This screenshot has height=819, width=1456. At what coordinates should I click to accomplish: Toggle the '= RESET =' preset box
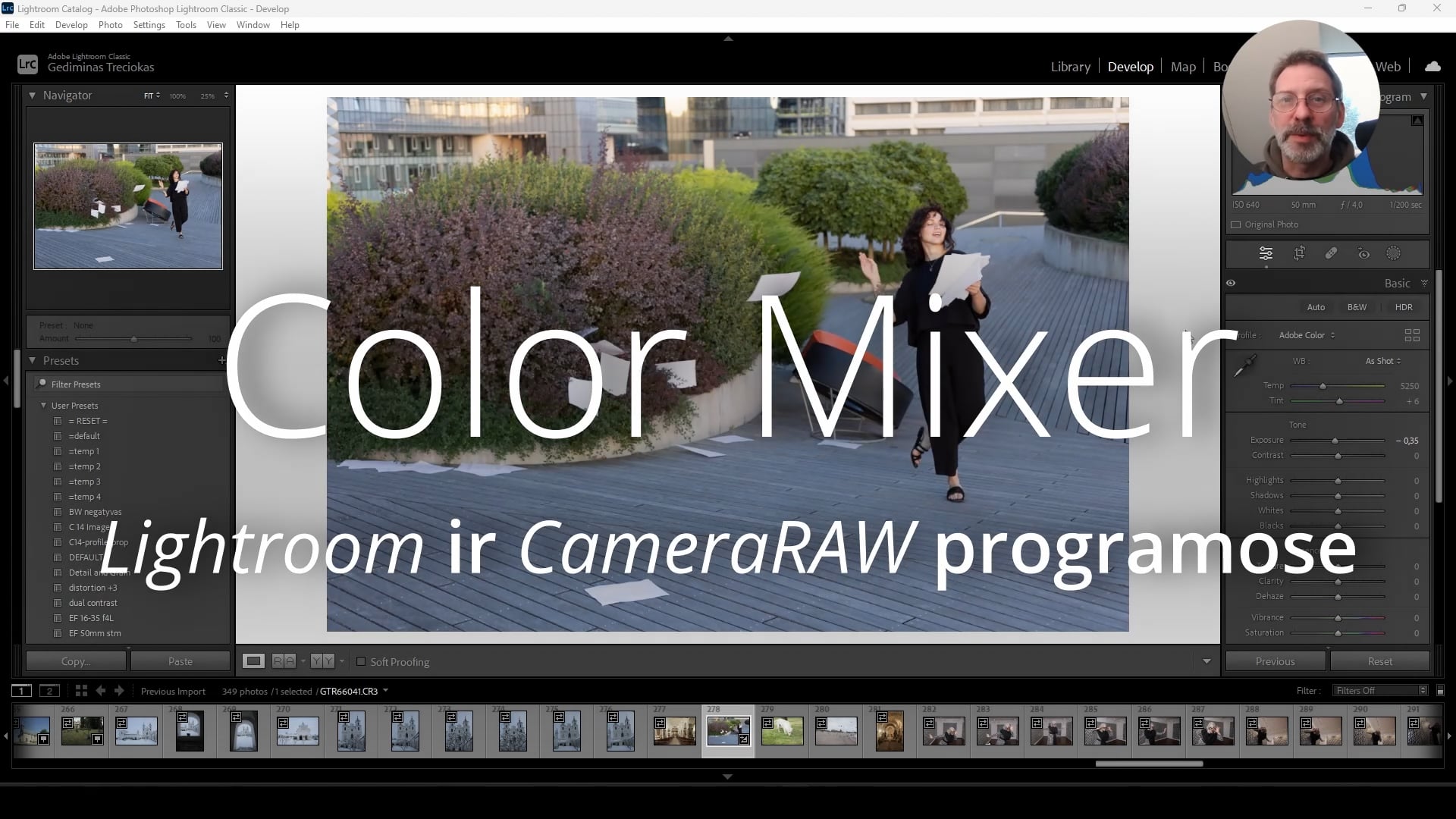[58, 421]
